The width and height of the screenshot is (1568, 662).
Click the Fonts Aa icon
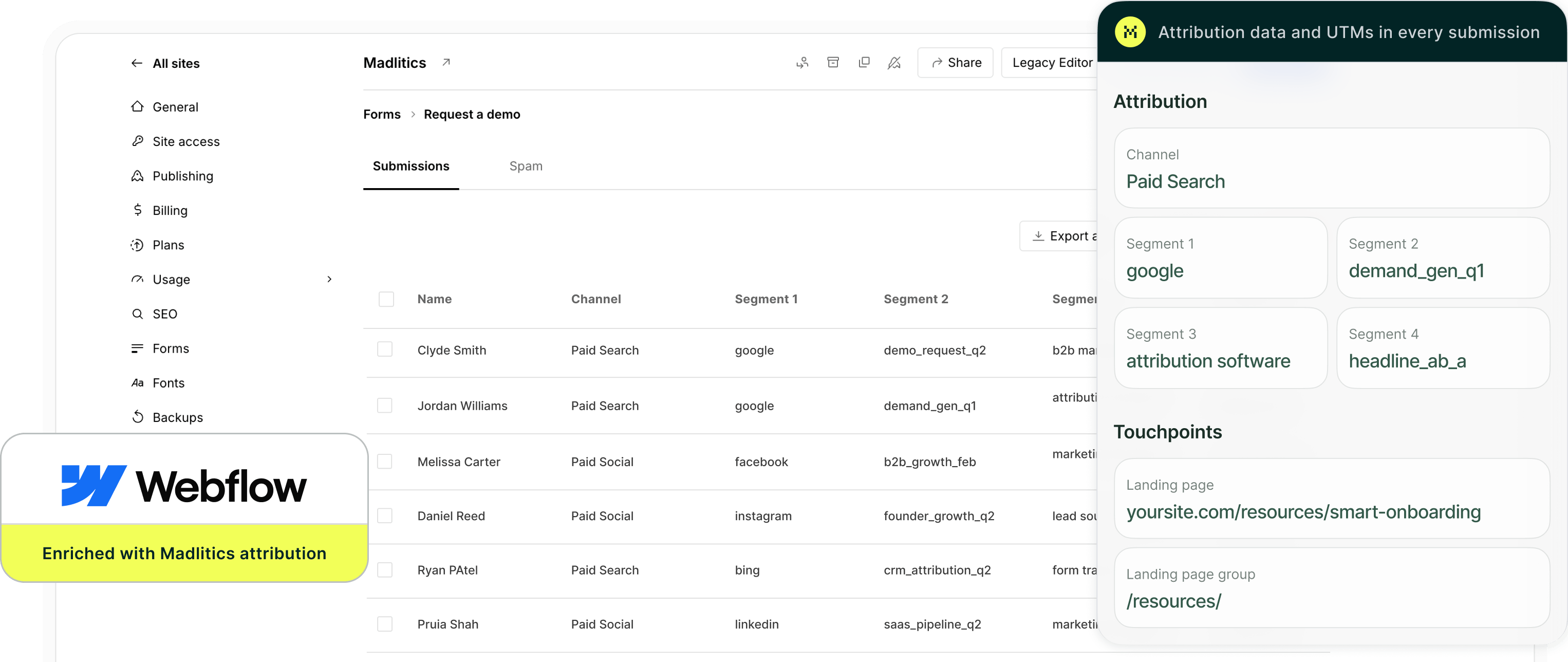[138, 383]
